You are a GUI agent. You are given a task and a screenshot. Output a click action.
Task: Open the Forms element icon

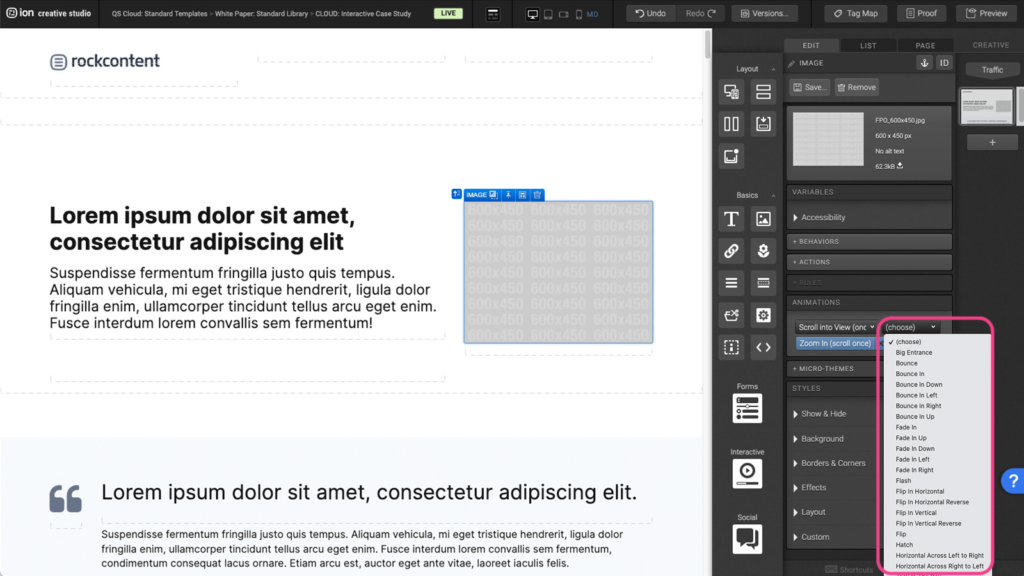click(747, 408)
